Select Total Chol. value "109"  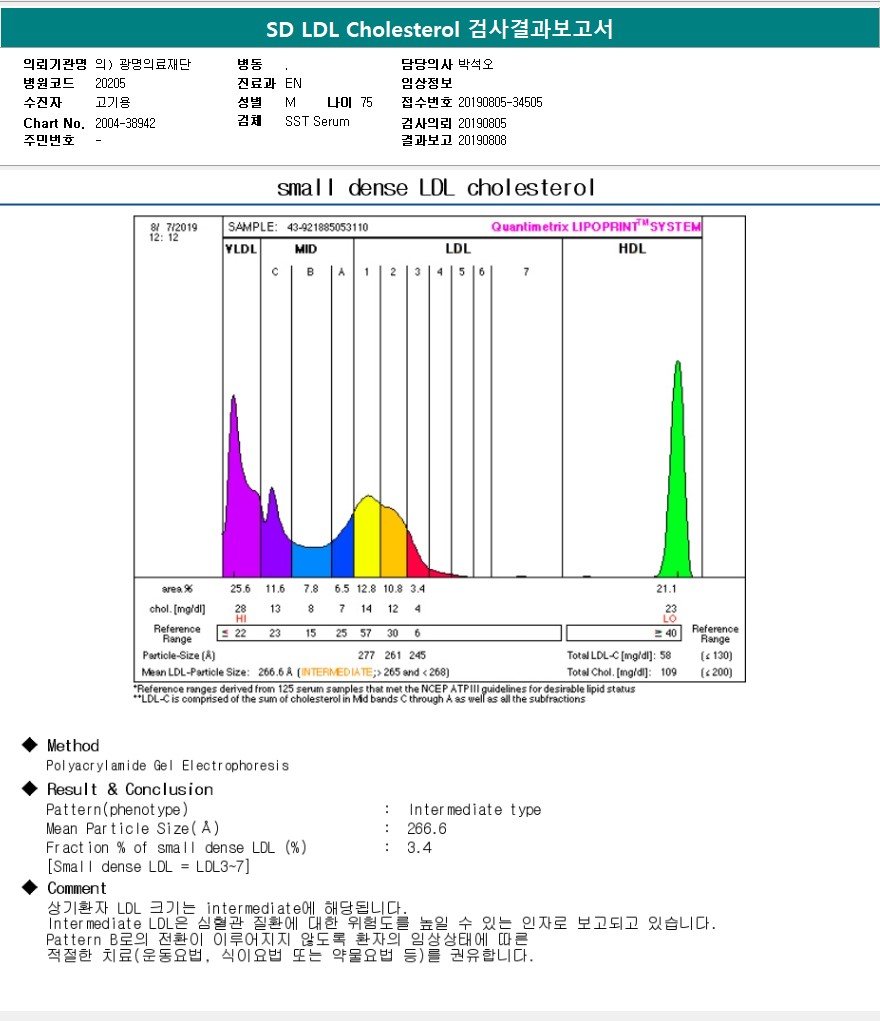point(668,672)
